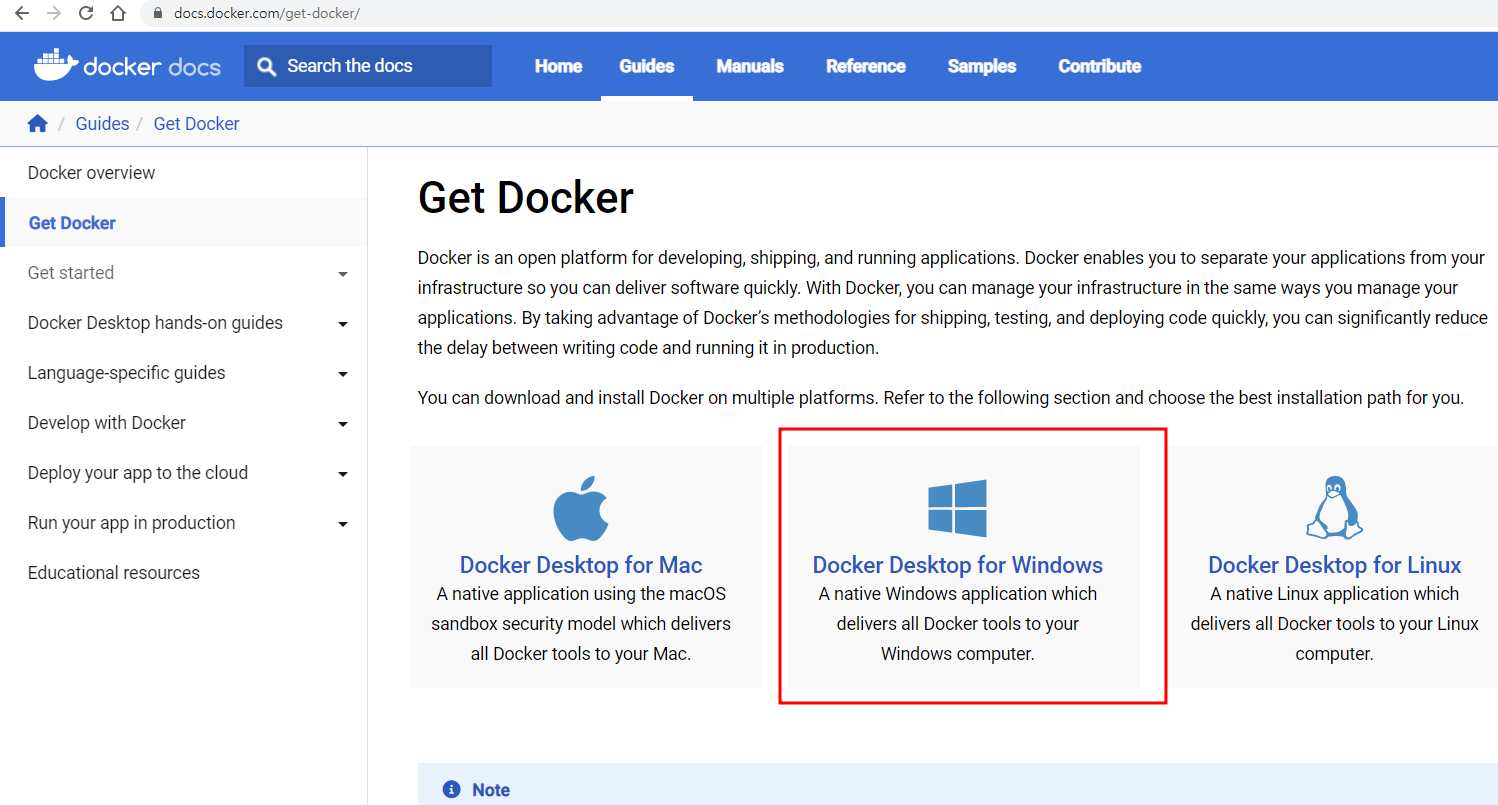This screenshot has height=805, width=1498.
Task: Open the Samples tab
Action: click(982, 66)
